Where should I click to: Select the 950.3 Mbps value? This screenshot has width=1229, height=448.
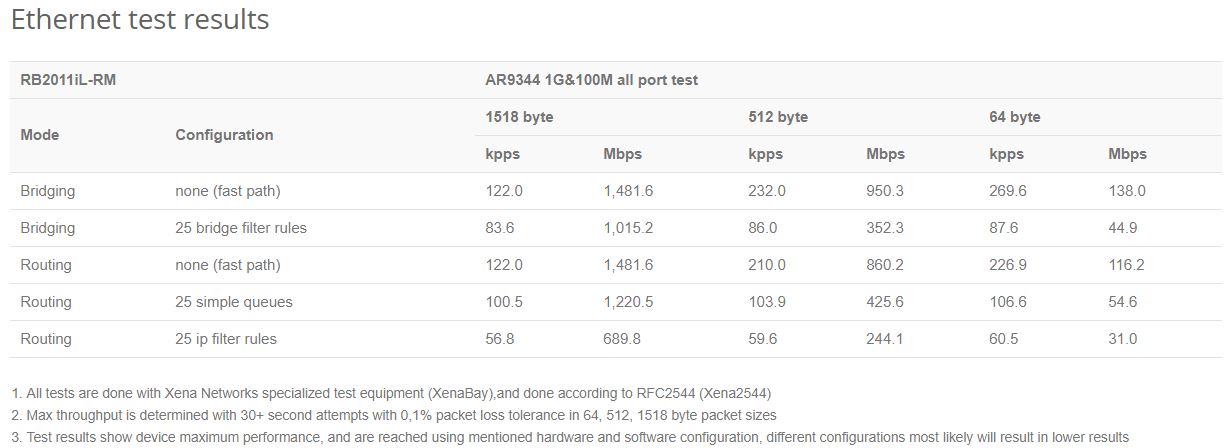coord(885,191)
